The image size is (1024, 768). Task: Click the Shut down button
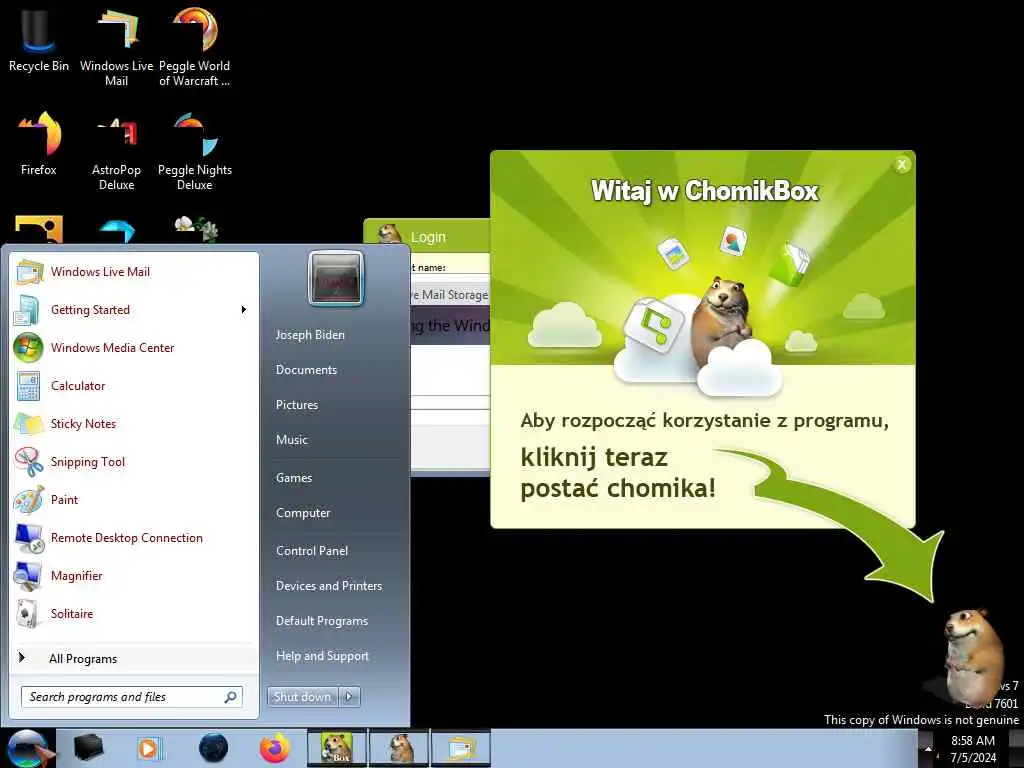(x=303, y=697)
